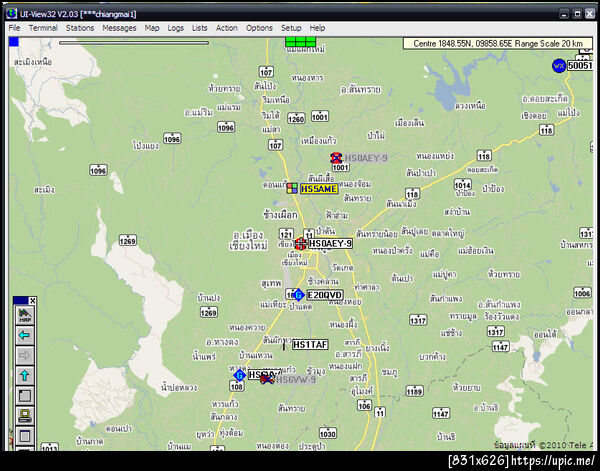Open the File menu

14,28
